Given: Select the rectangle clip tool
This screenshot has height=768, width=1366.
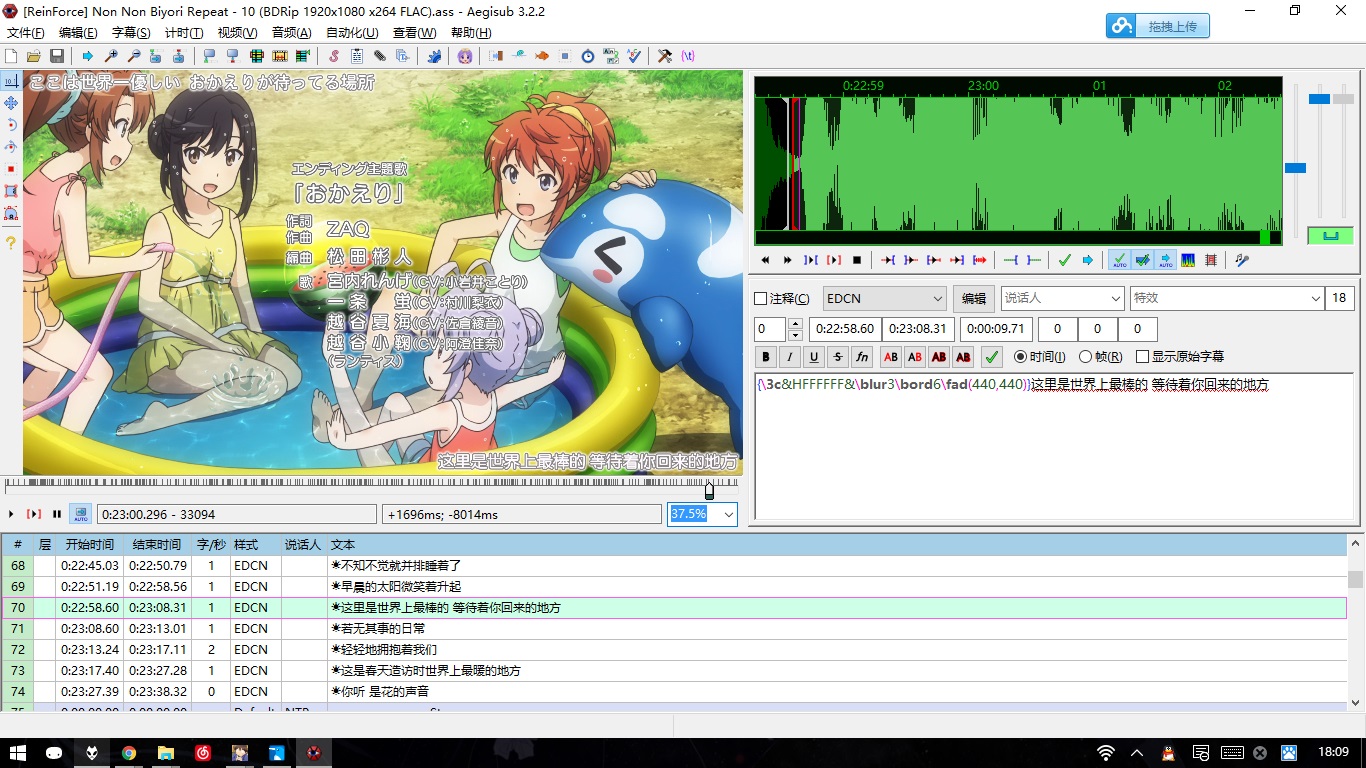Looking at the screenshot, I should [11, 191].
